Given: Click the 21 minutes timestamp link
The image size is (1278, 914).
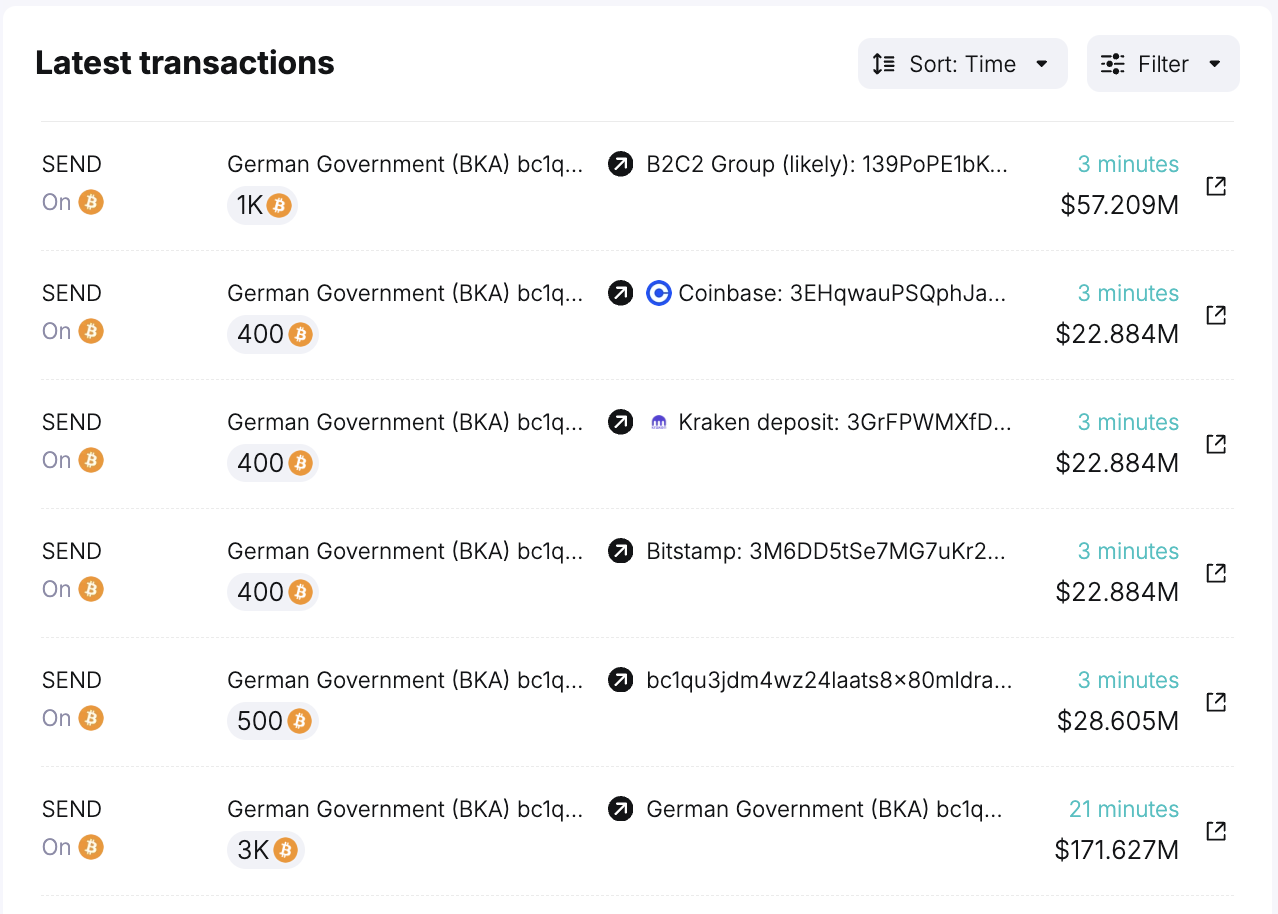Looking at the screenshot, I should (x=1123, y=809).
